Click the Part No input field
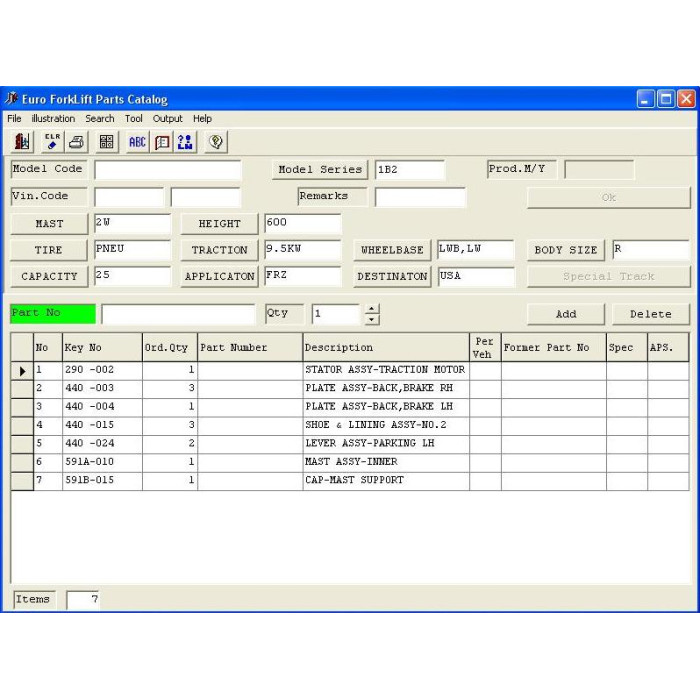This screenshot has width=700, height=700. (178, 314)
